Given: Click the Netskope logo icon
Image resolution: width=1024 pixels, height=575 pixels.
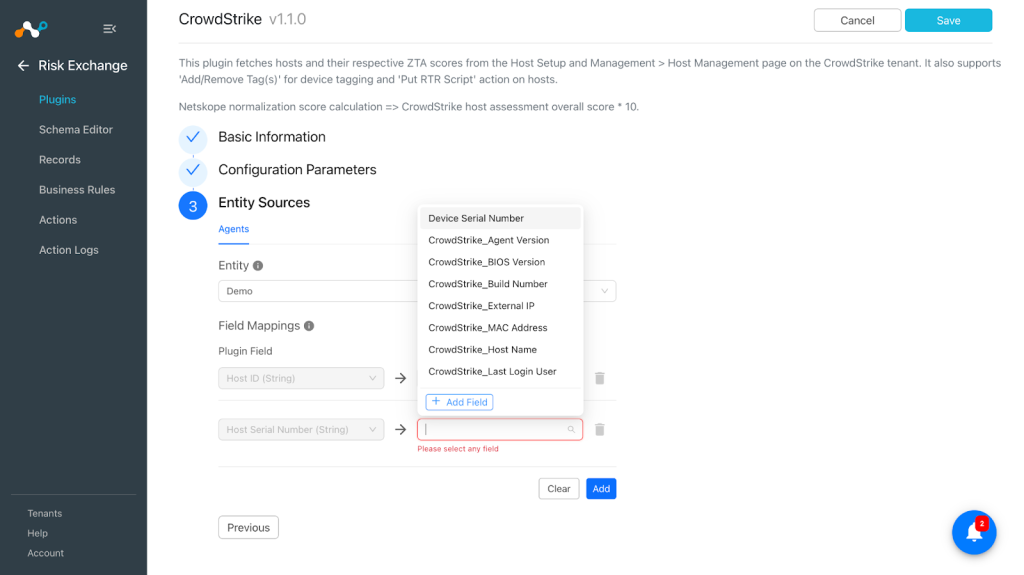Looking at the screenshot, I should tap(31, 29).
